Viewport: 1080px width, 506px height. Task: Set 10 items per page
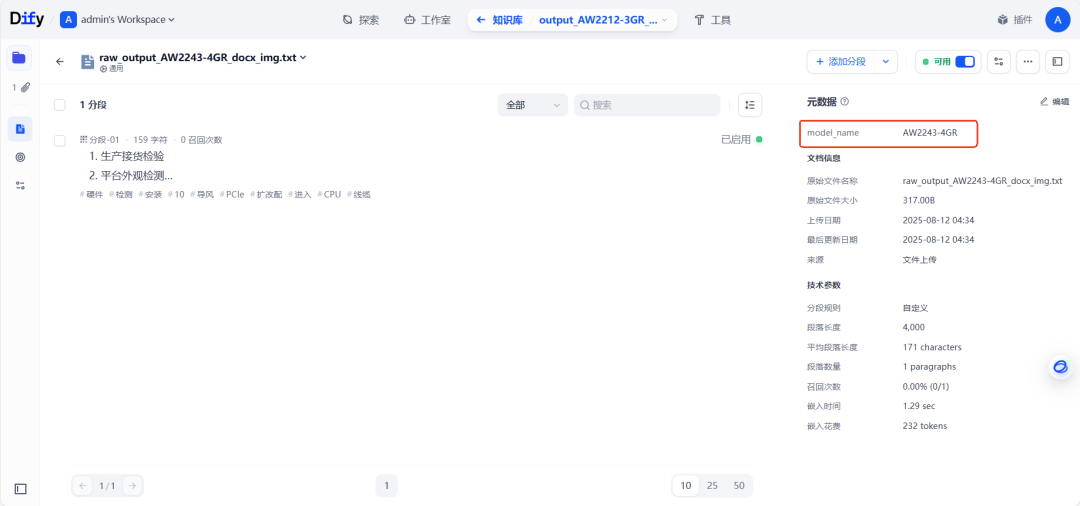[686, 486]
